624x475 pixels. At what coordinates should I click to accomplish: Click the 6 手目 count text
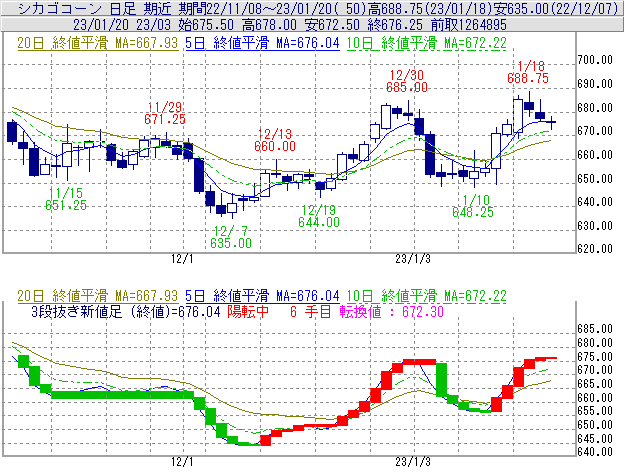[x=310, y=311]
